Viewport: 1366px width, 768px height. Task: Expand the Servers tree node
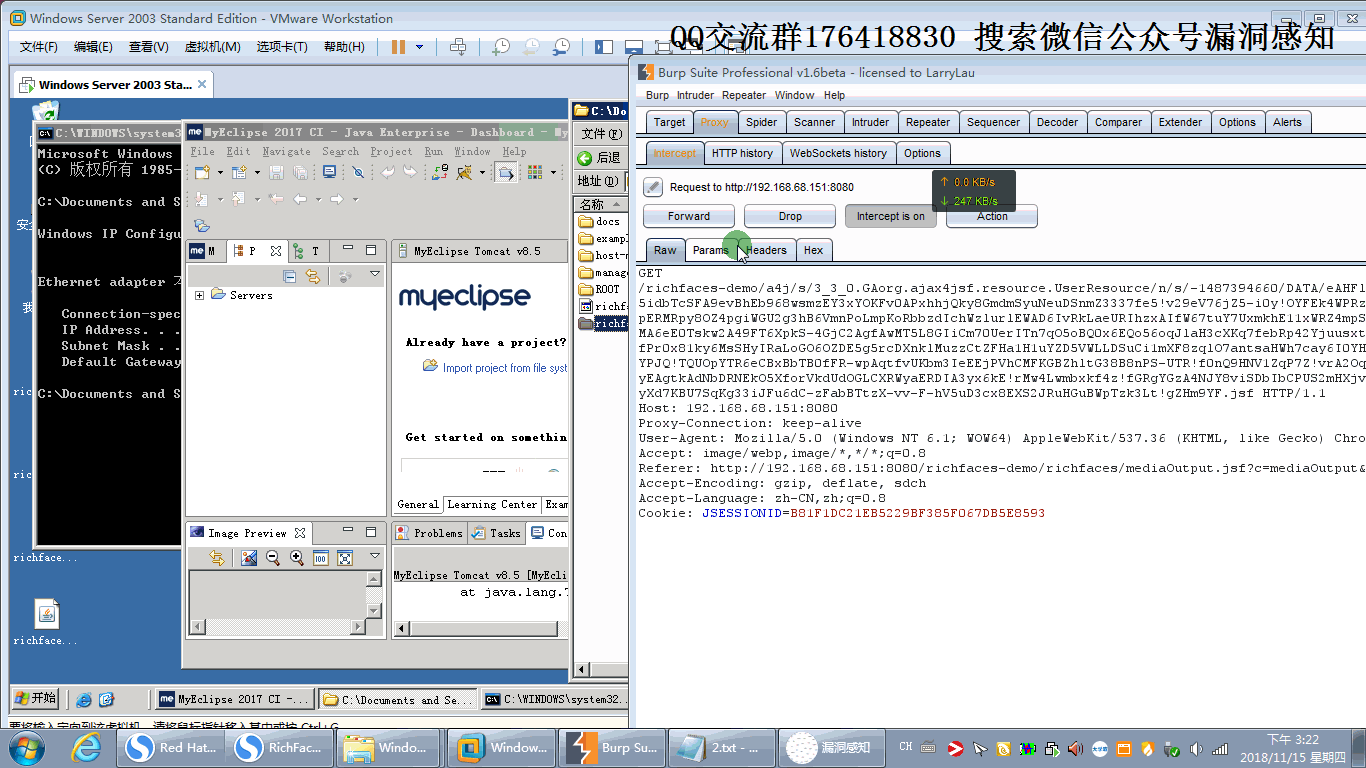(x=199, y=295)
